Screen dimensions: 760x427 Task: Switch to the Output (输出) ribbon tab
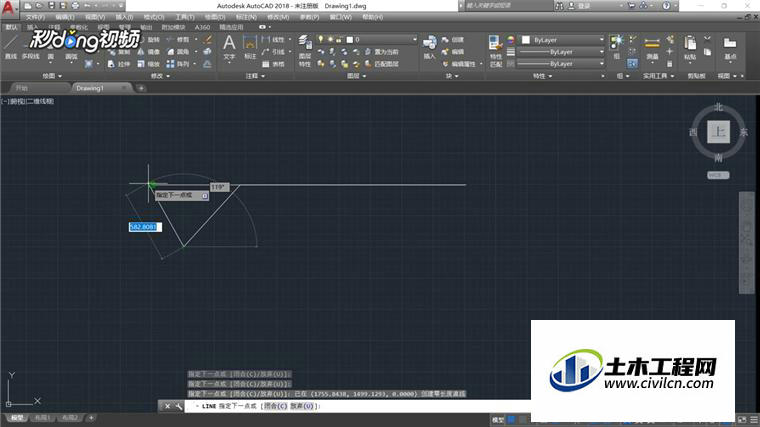(146, 27)
